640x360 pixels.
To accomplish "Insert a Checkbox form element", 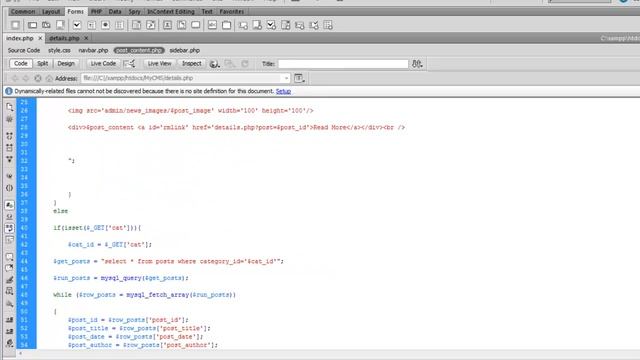I will (77, 25).
